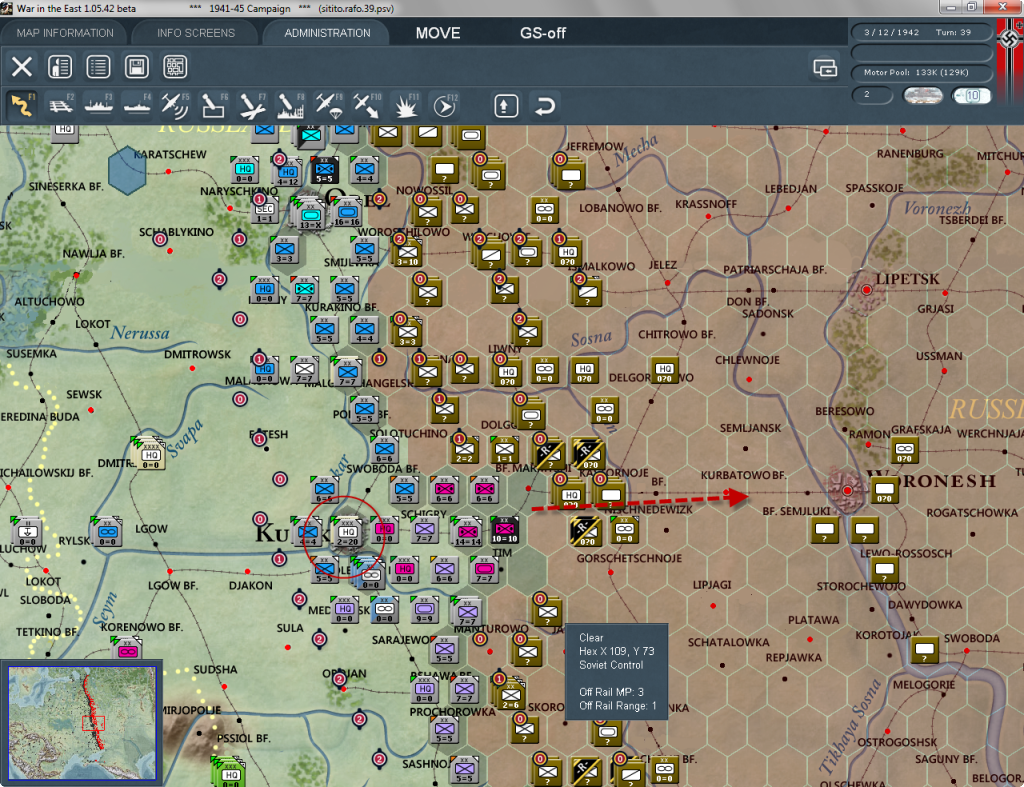This screenshot has height=787, width=1024.
Task: Open the preferences icon with person and list
Action: point(60,67)
